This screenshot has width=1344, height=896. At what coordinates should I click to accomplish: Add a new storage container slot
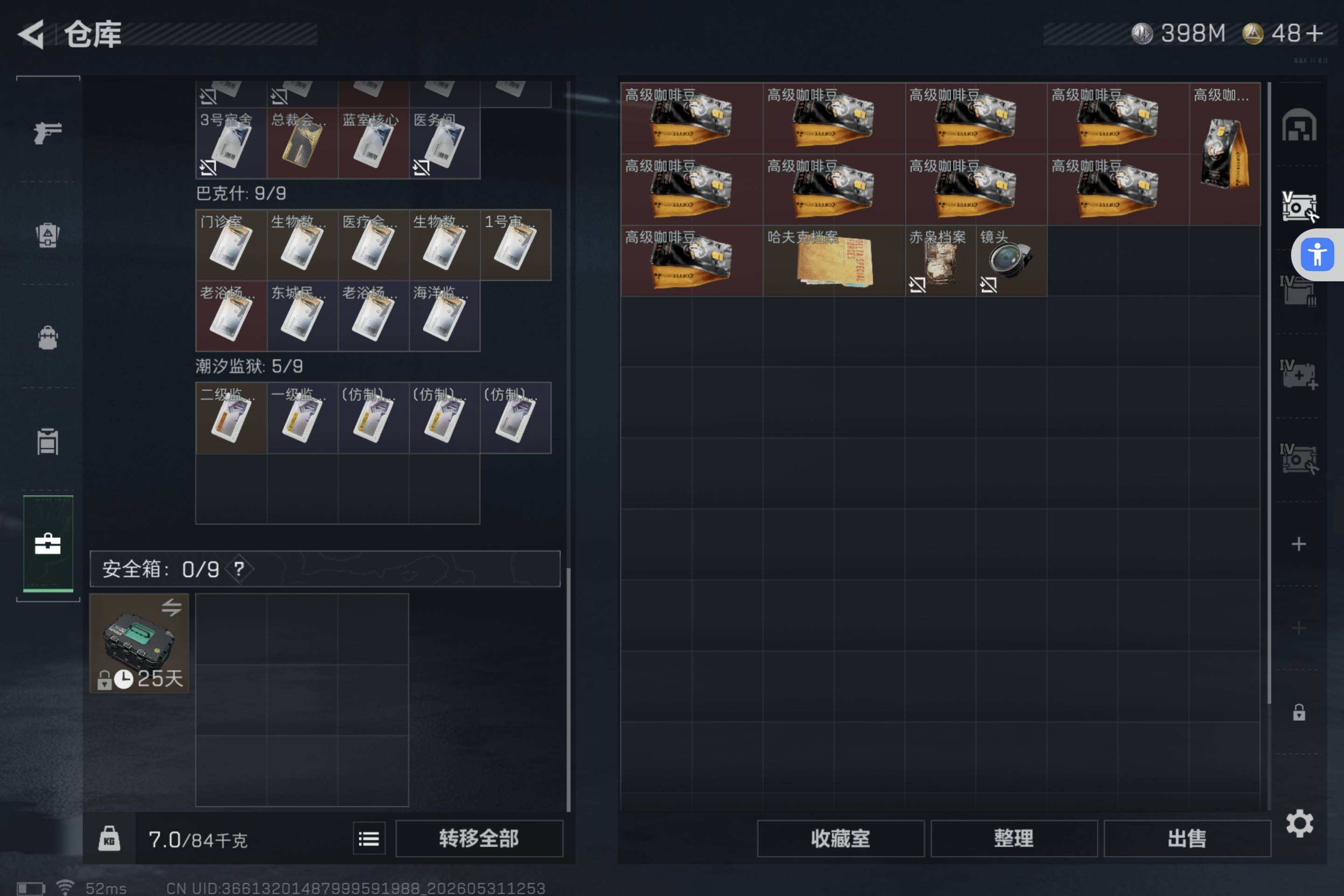click(1299, 543)
